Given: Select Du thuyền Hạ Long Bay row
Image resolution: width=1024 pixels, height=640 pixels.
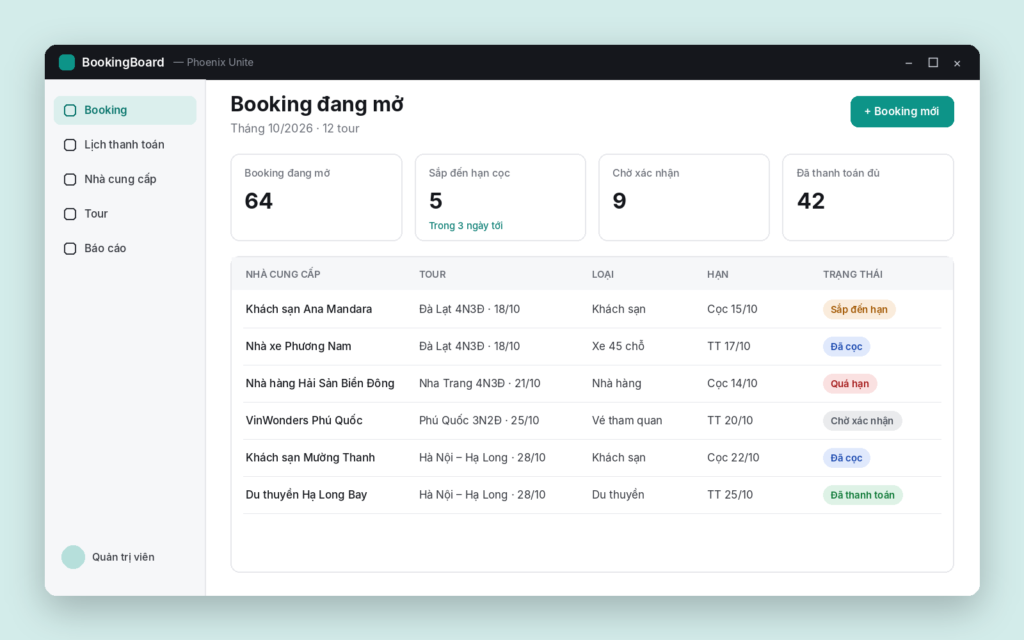Looking at the screenshot, I should click(592, 496).
